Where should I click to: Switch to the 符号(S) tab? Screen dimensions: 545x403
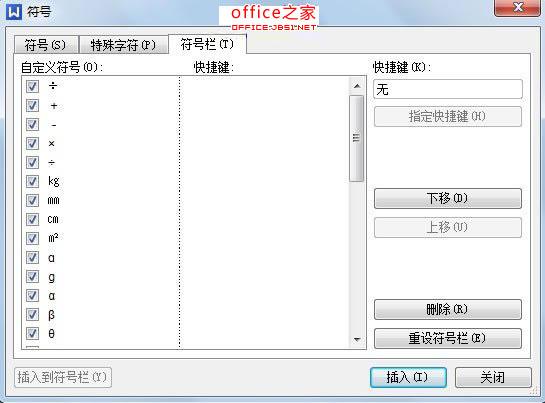pos(46,45)
